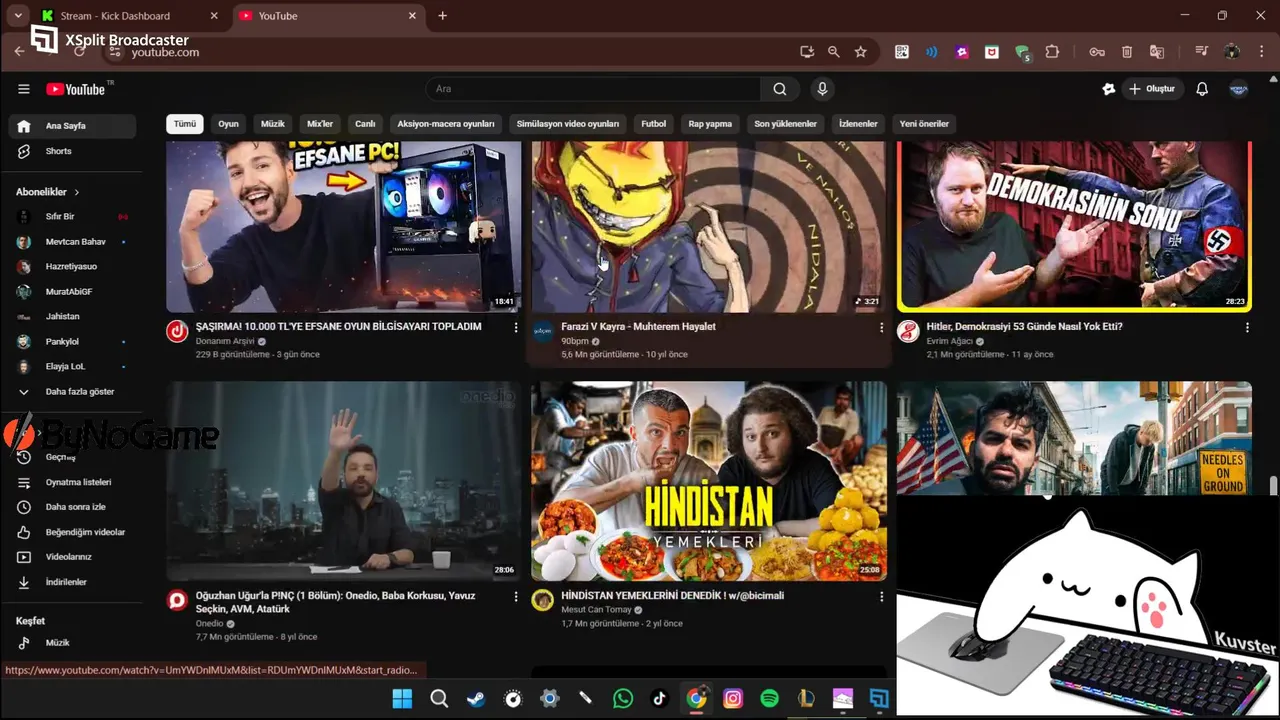Select the Yeni öneriler chip
Image resolution: width=1280 pixels, height=720 pixels.
point(924,124)
